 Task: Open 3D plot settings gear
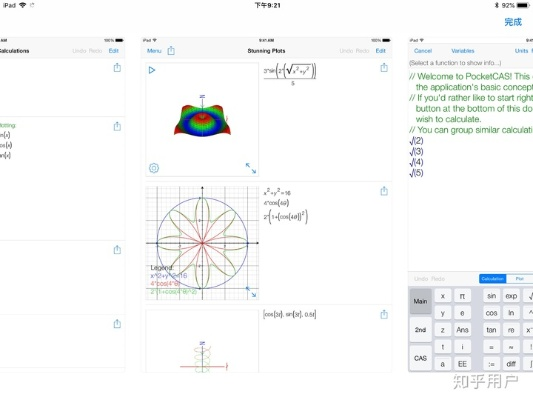point(154,168)
